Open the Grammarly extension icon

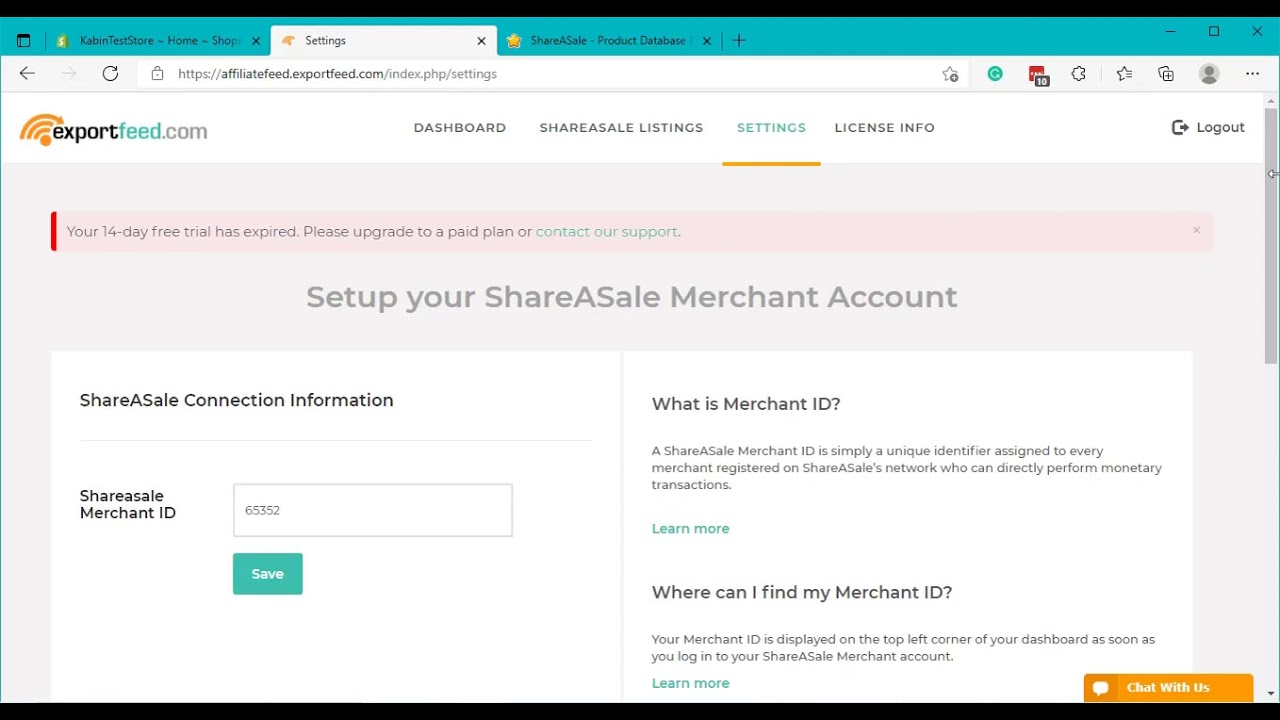[995, 74]
